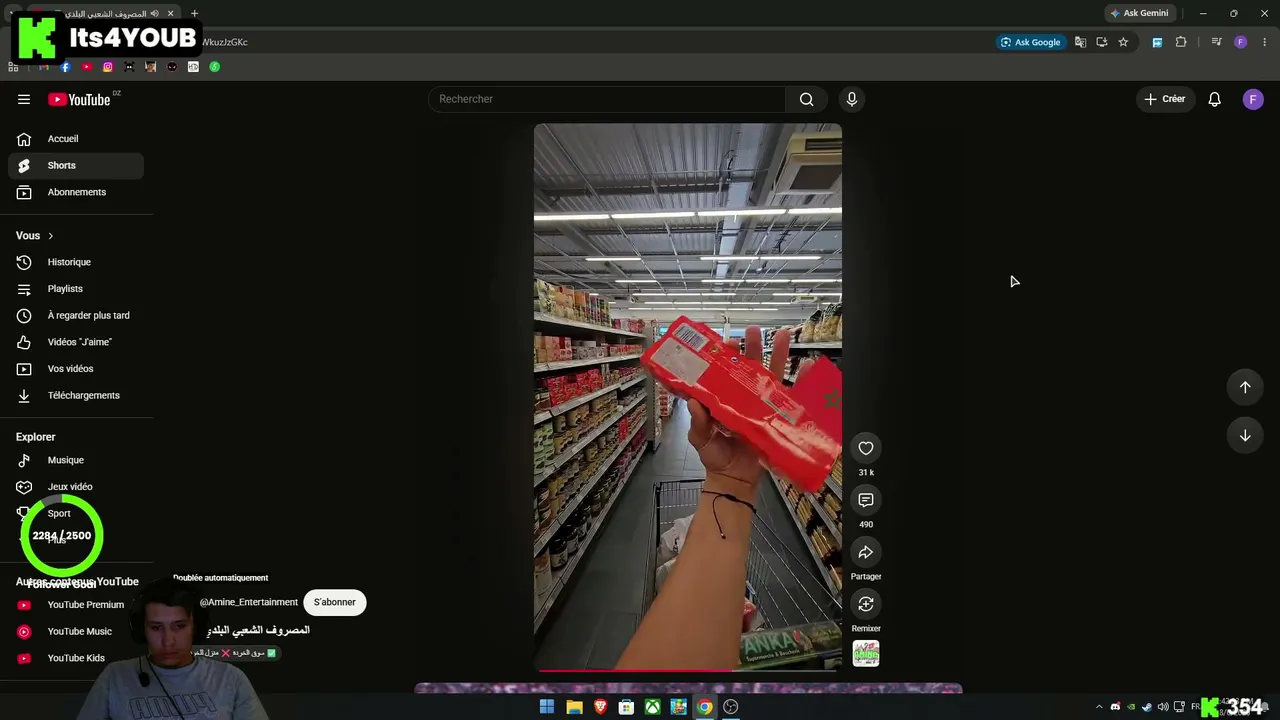Screen dimensions: 1280x720
Task: Open the Windows Start menu
Action: [547, 707]
